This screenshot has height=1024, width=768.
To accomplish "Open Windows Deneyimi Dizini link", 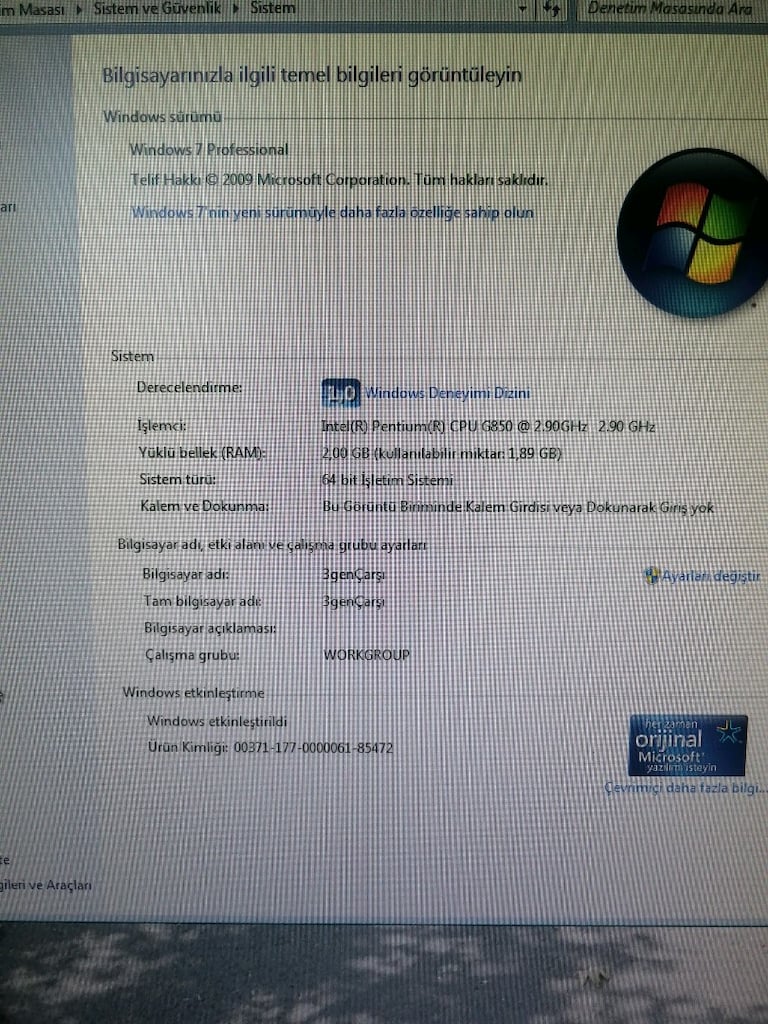I will click(x=447, y=392).
